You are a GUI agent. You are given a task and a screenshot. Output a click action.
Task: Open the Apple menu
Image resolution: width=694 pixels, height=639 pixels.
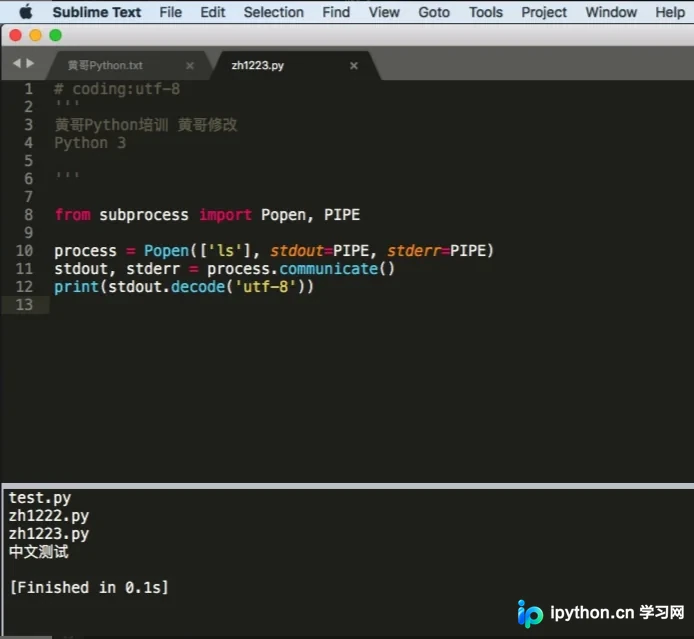pos(26,12)
